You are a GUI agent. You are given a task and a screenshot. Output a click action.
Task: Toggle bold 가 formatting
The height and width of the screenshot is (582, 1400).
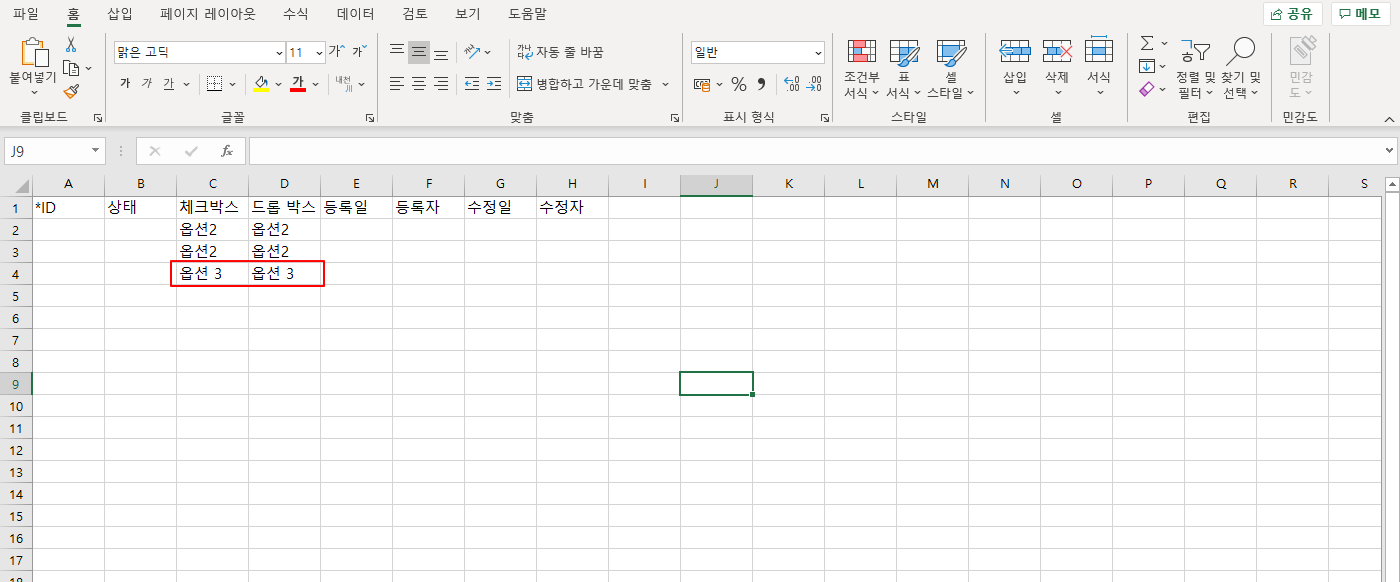click(x=125, y=84)
